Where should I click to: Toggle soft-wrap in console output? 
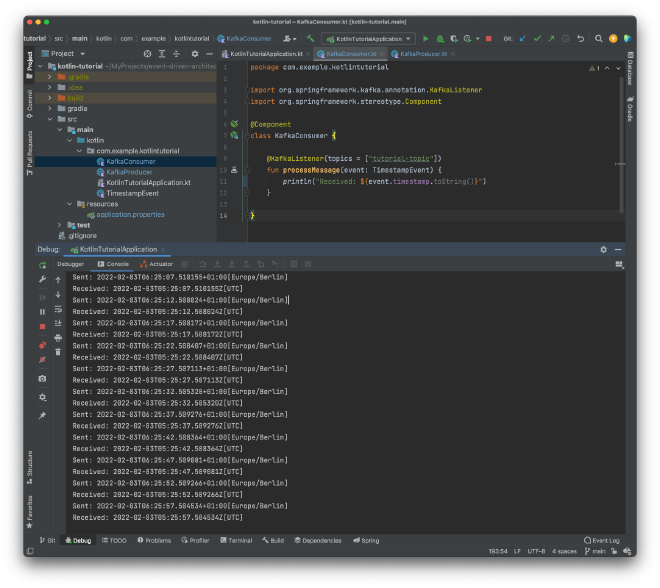pos(58,309)
